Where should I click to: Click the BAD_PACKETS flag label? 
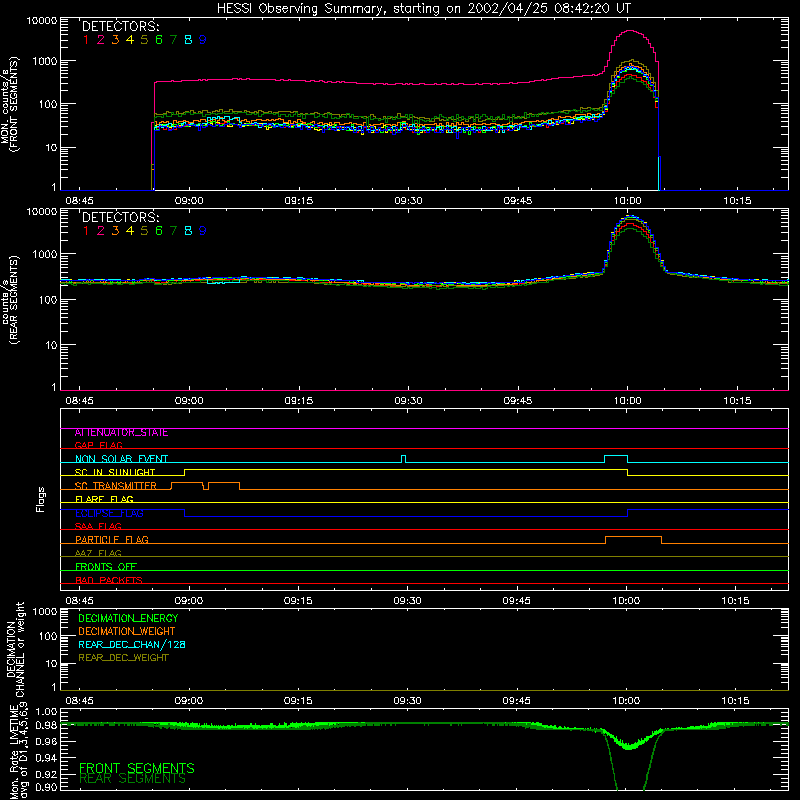click(109, 580)
